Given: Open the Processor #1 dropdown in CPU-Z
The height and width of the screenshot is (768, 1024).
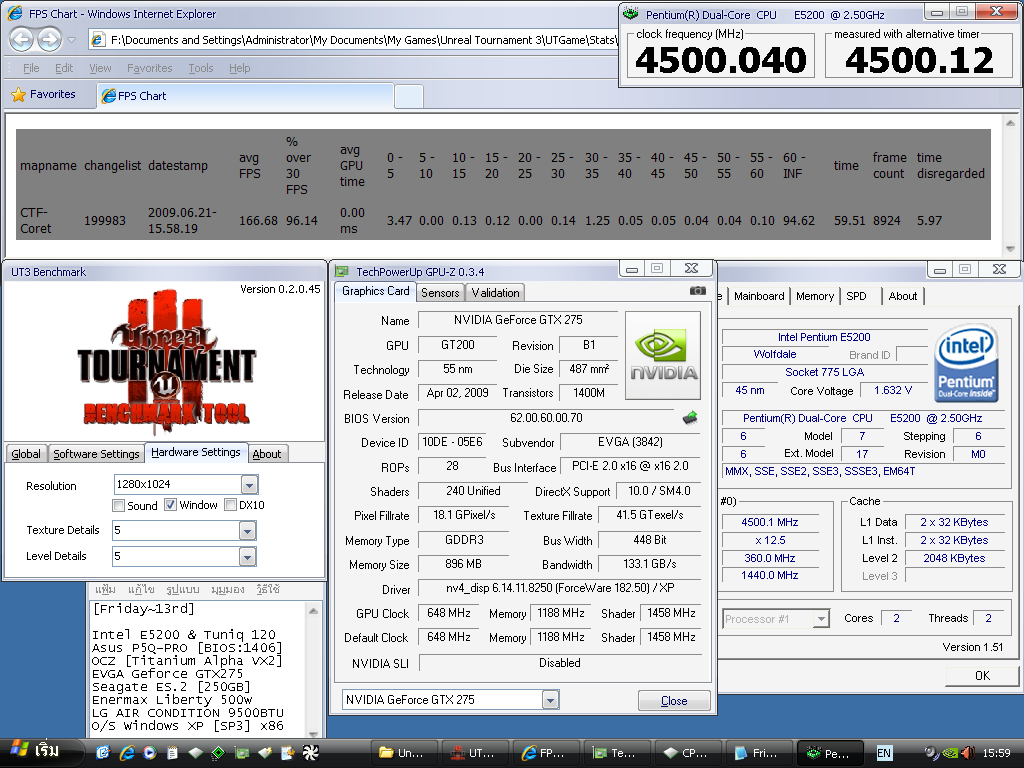Looking at the screenshot, I should click(x=822, y=618).
